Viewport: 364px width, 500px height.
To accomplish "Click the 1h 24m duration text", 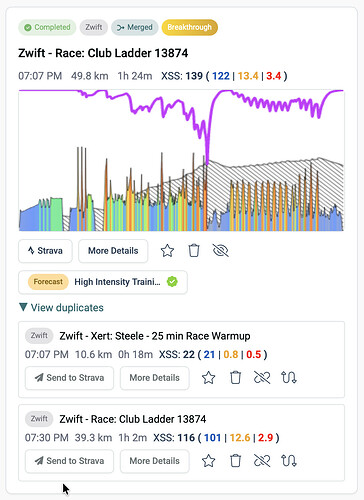I will (x=135, y=76).
